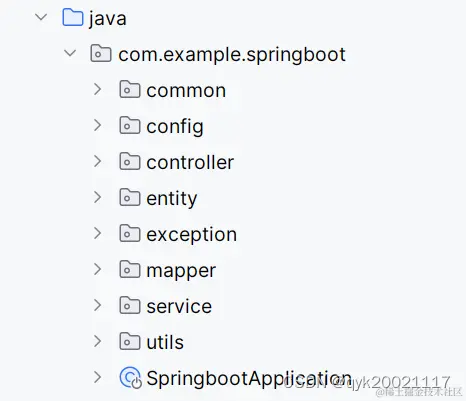
Task: Expand the entity package chevron
Action: pos(98,197)
